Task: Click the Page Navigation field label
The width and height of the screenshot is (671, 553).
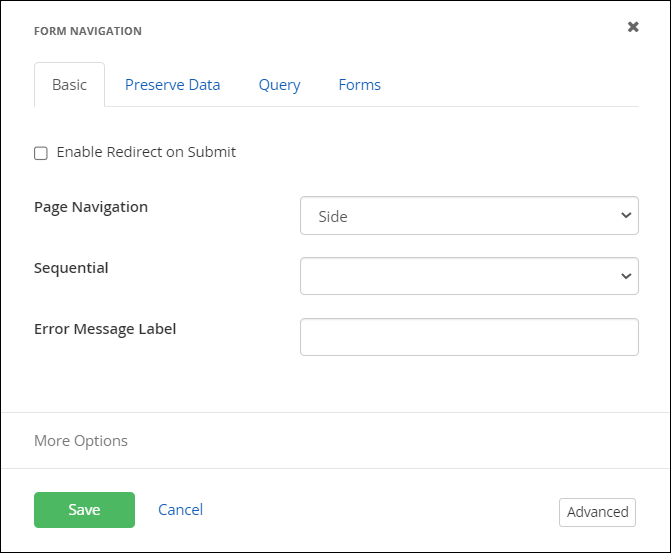Action: tap(91, 207)
